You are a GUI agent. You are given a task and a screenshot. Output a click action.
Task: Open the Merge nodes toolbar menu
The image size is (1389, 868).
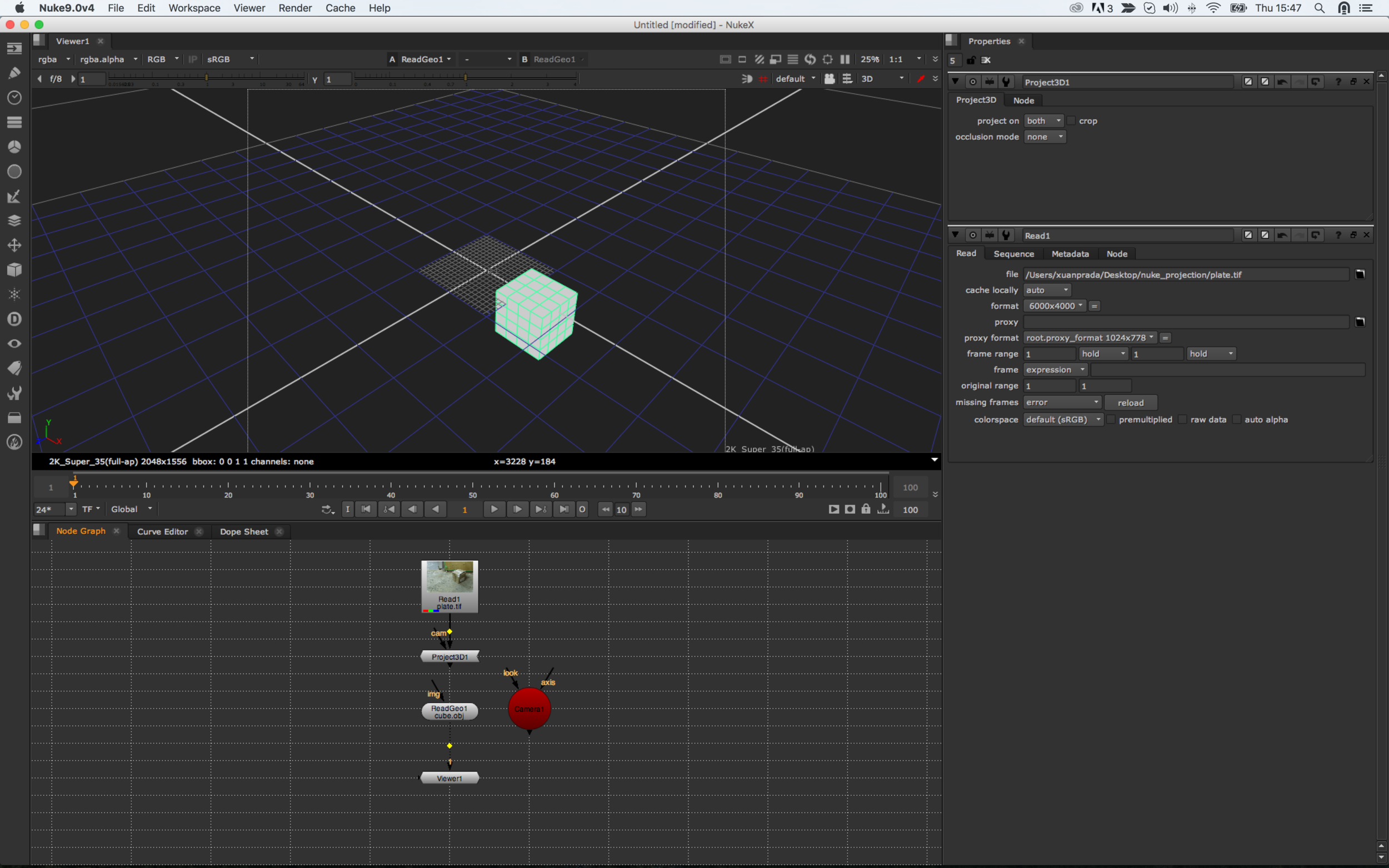click(14, 220)
